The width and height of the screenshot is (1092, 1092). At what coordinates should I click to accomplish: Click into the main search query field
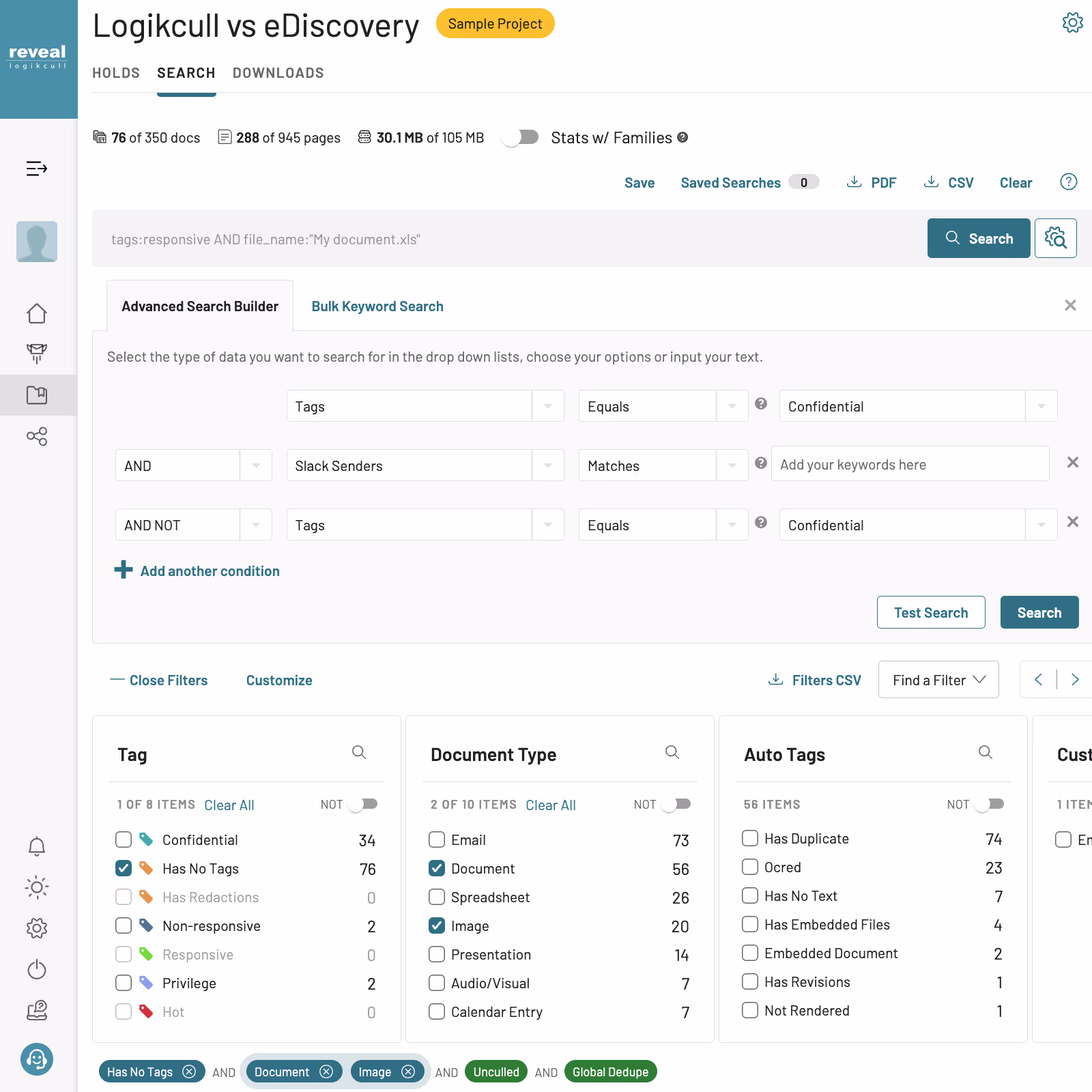pos(508,239)
